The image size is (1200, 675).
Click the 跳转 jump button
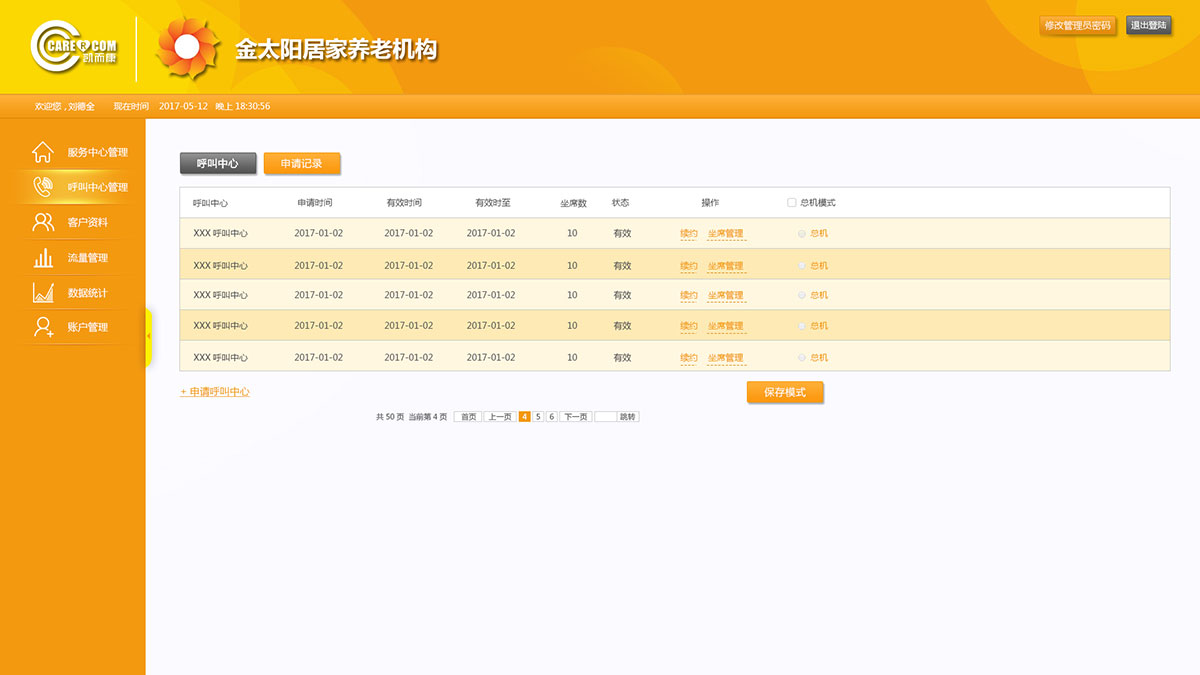coord(628,417)
